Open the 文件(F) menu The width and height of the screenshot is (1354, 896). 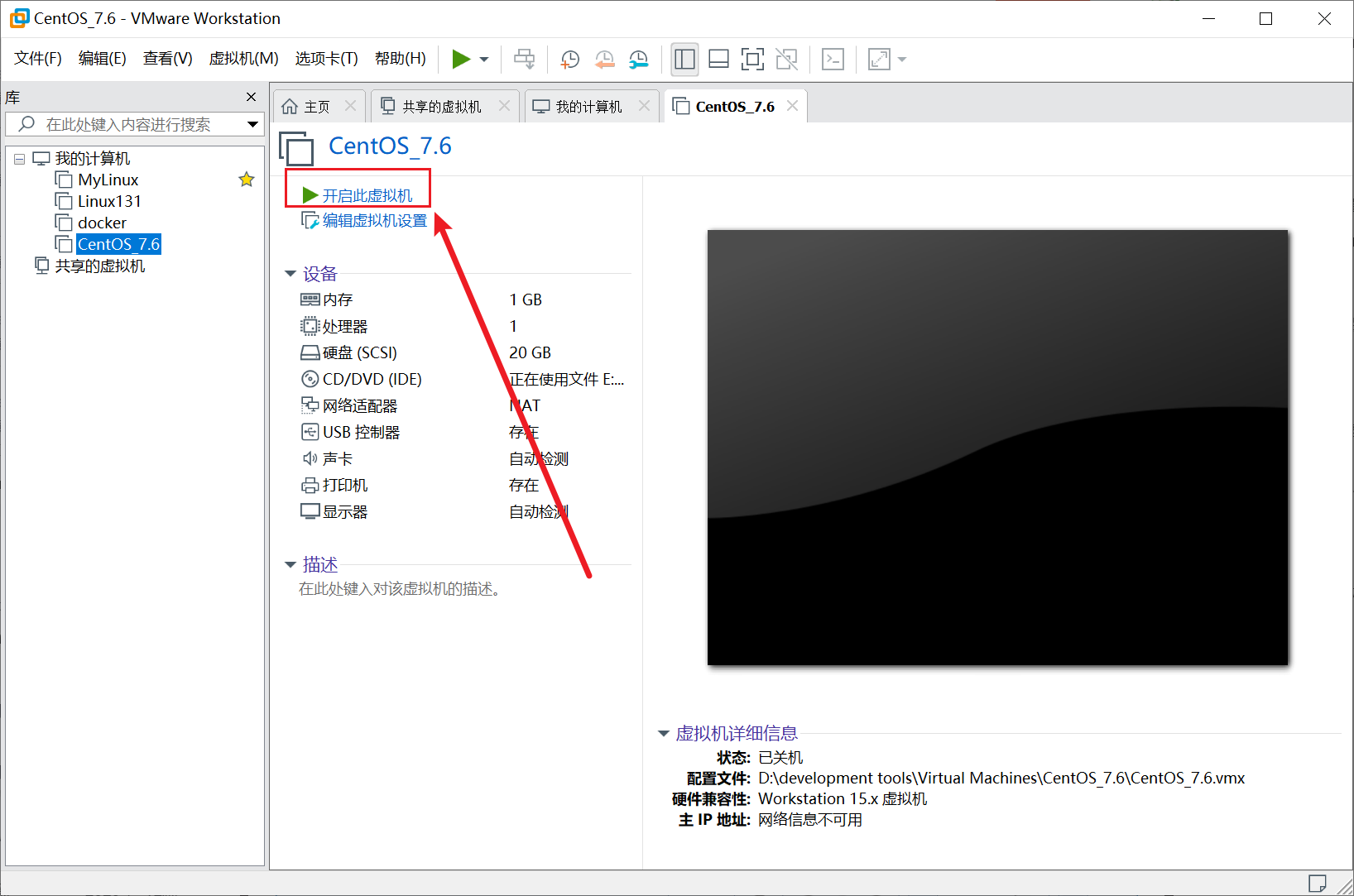38,59
